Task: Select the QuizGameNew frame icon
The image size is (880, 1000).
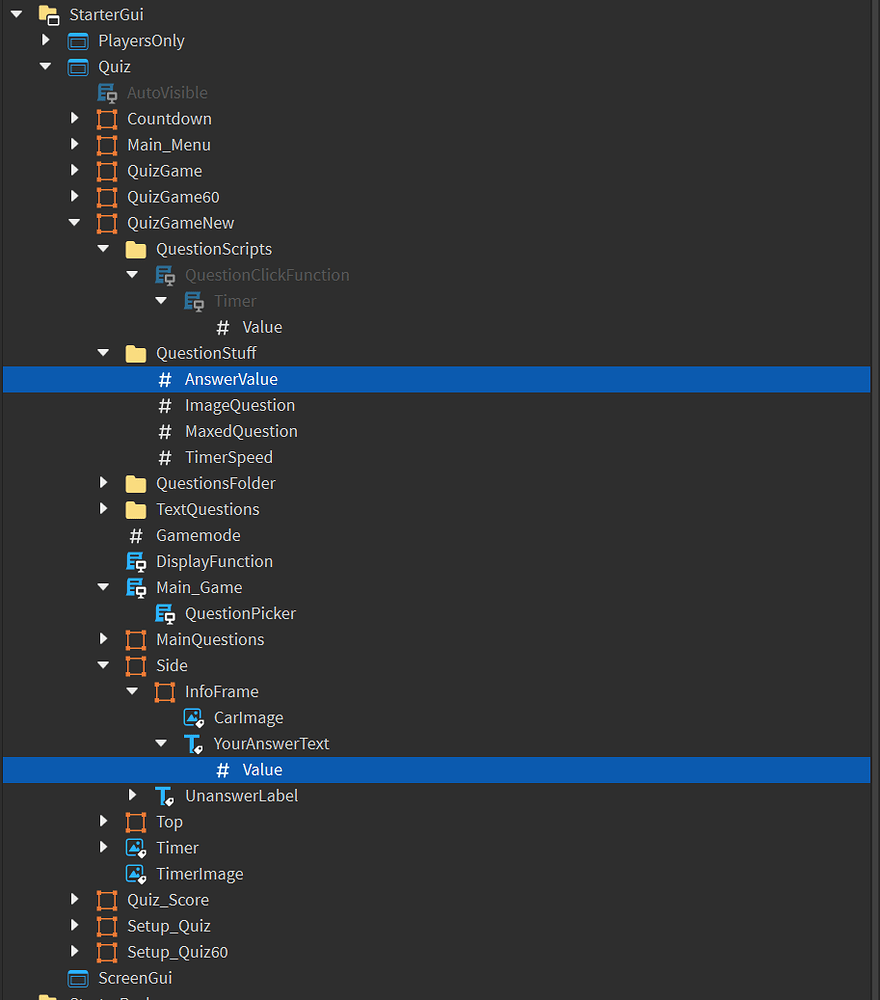Action: pyautogui.click(x=107, y=222)
